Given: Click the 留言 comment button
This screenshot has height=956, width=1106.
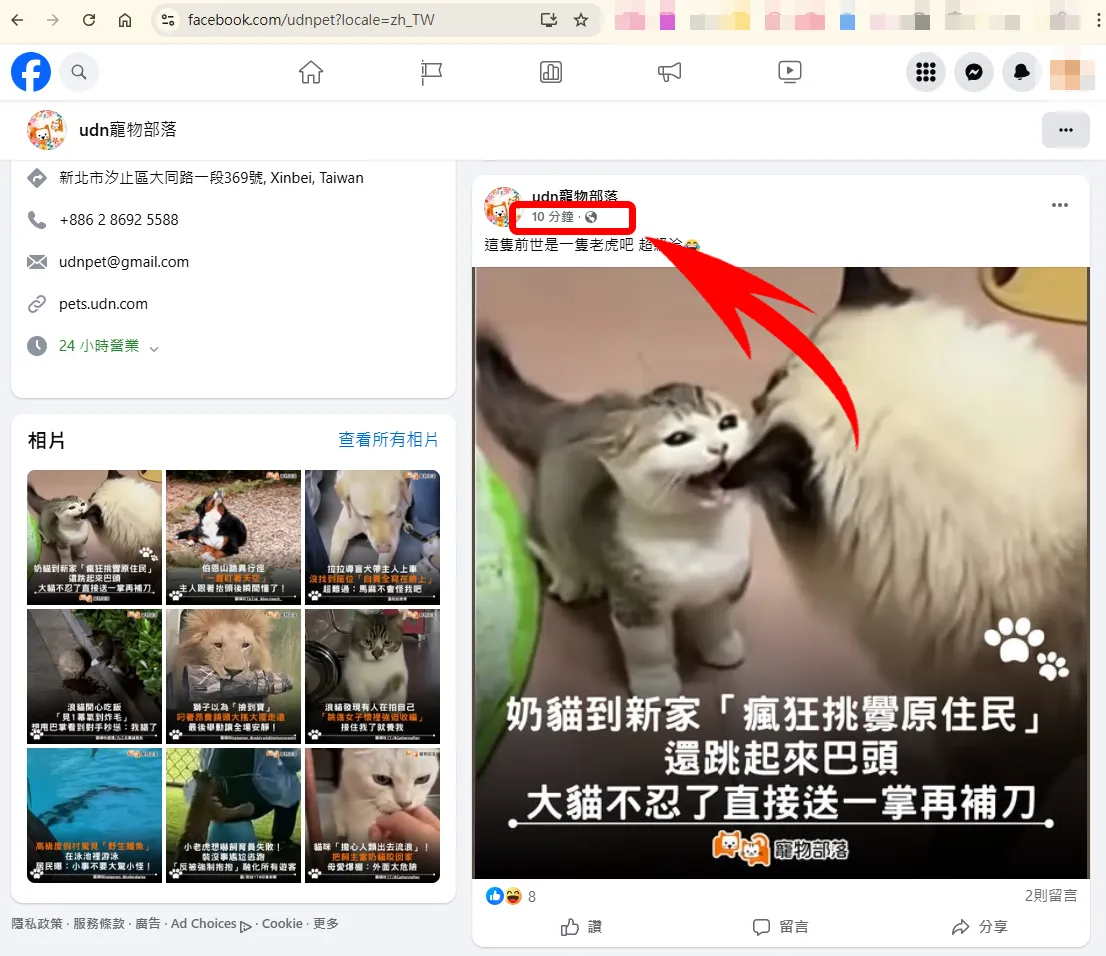Looking at the screenshot, I should pos(781,927).
